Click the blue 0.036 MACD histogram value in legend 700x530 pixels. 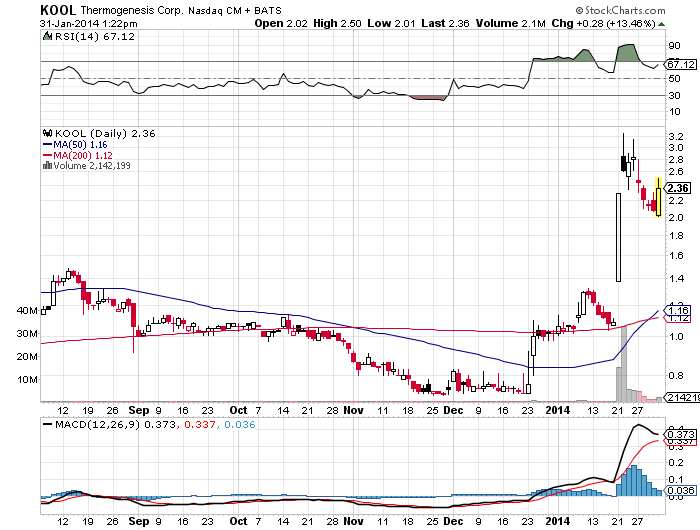tap(240, 425)
